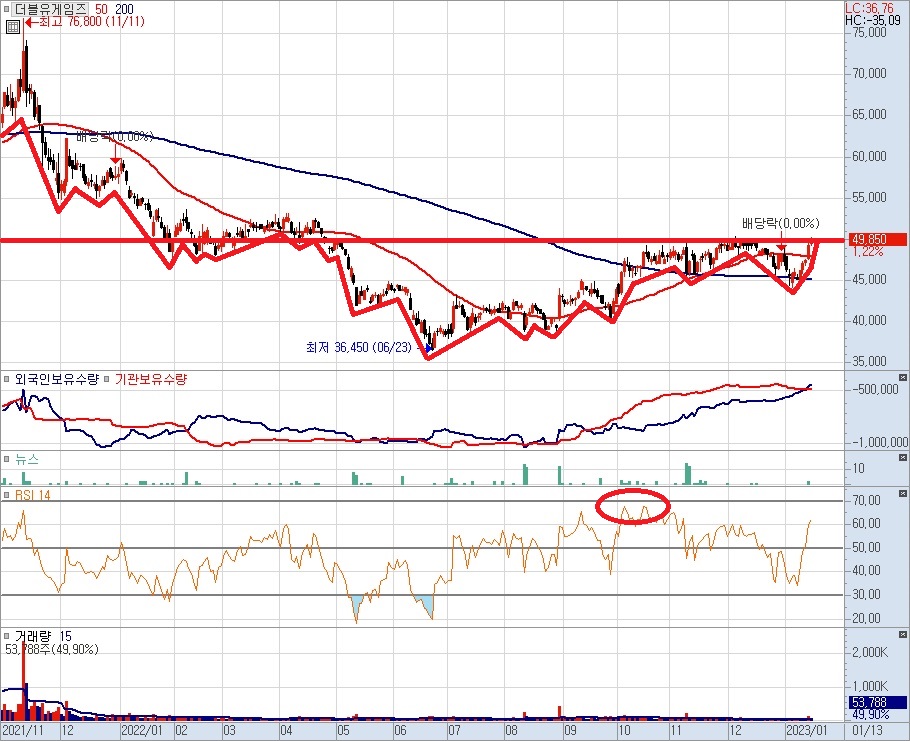
Task: Toggle the 뉴스 panel square marker
Action: click(7, 459)
